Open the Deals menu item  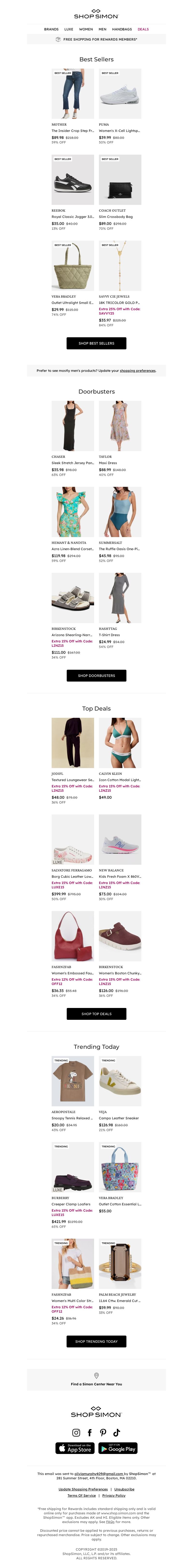143,29
